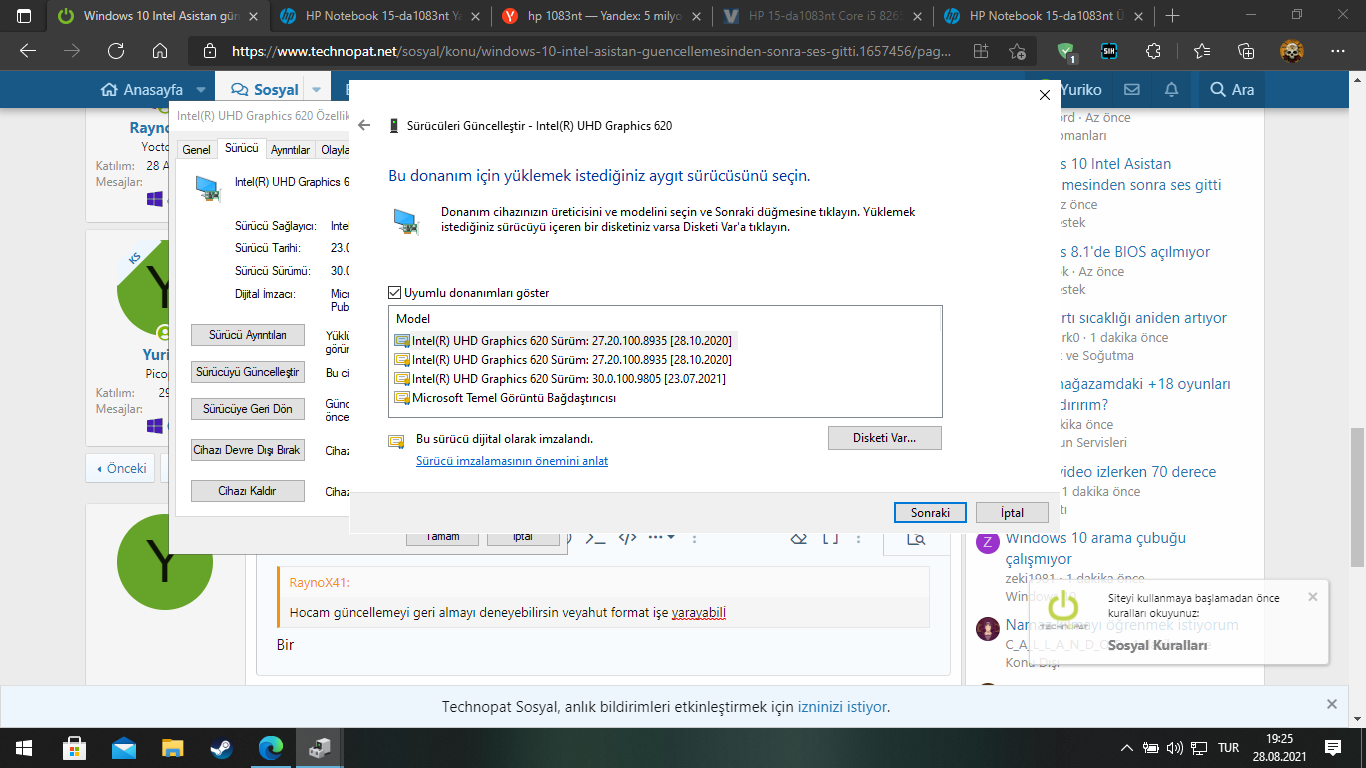Select the highlighted first 27.20.100.8935 driver row
This screenshot has height=768, width=1366.
click(564, 340)
